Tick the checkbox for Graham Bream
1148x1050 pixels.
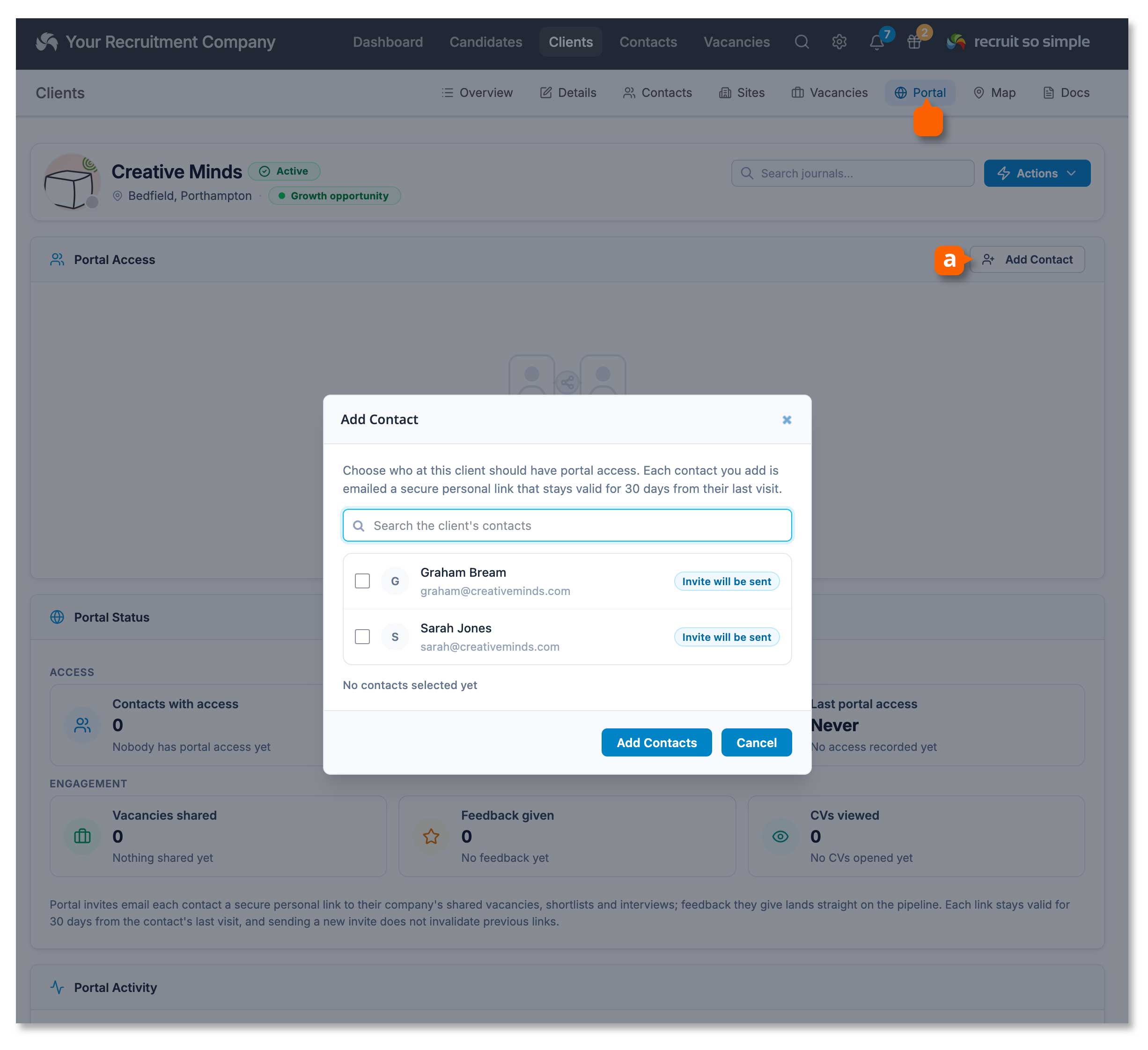pyautogui.click(x=362, y=581)
